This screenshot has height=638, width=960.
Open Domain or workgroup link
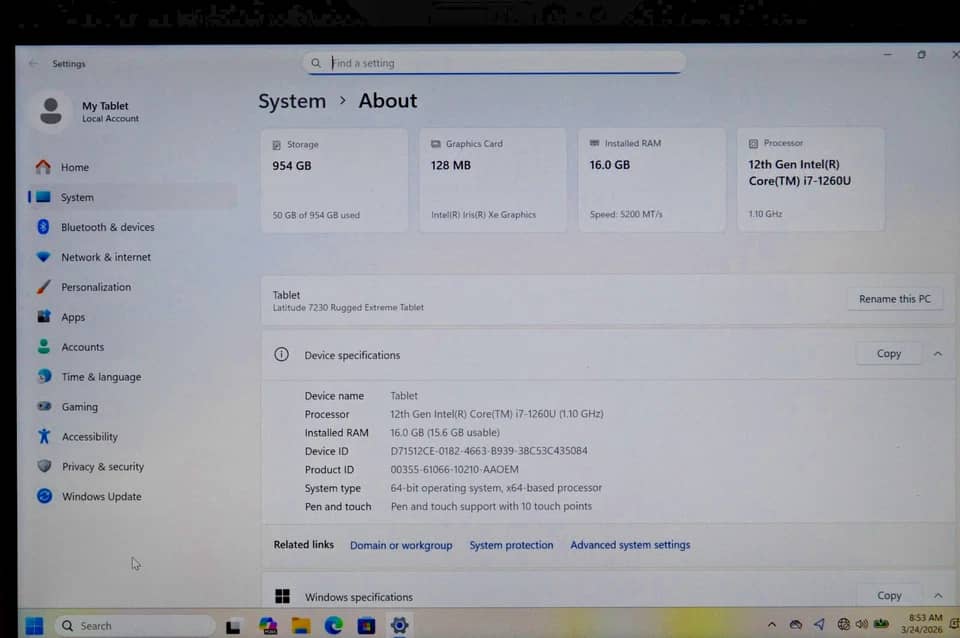coord(401,545)
